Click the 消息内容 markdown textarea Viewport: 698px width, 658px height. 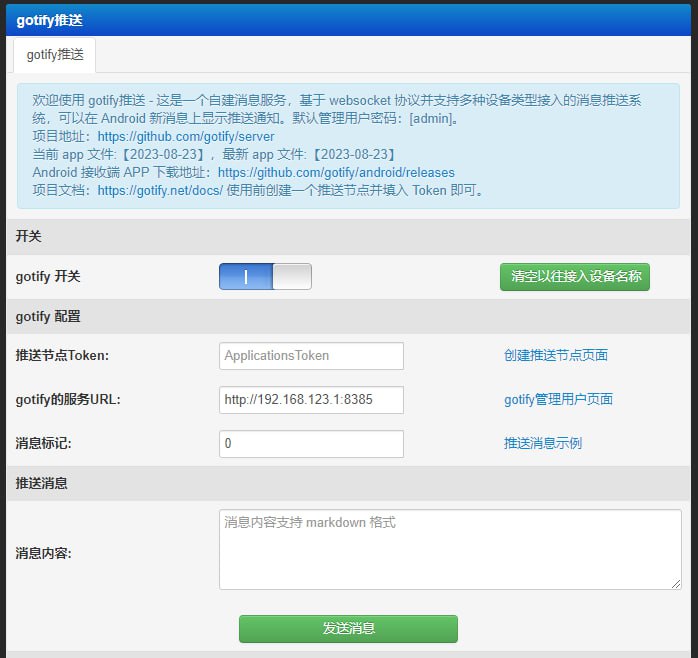click(450, 550)
